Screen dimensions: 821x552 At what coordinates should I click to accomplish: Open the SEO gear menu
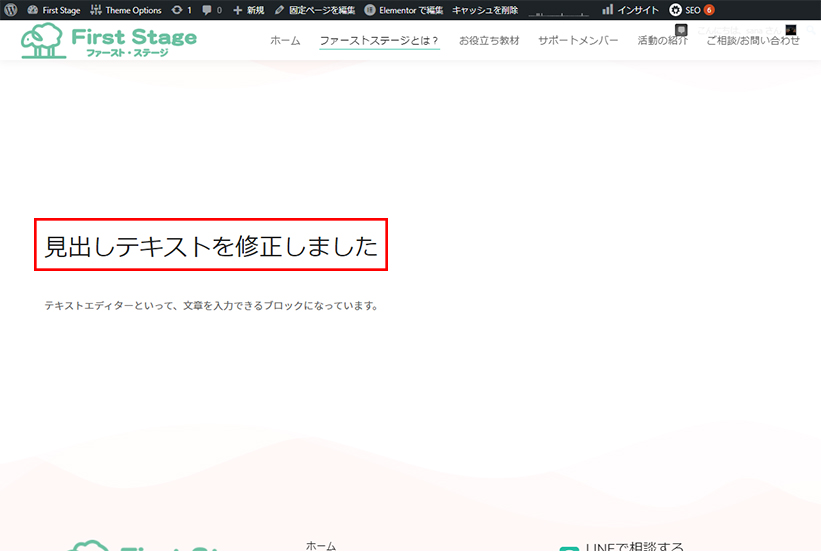[x=691, y=10]
